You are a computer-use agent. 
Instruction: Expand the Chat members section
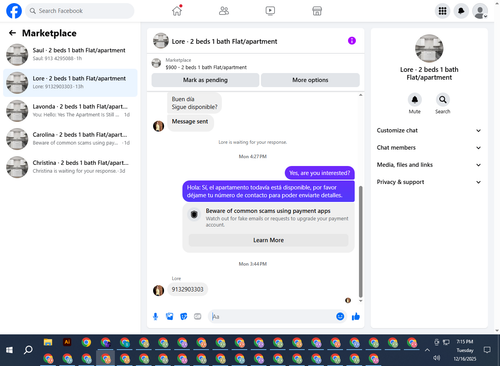pos(429,148)
